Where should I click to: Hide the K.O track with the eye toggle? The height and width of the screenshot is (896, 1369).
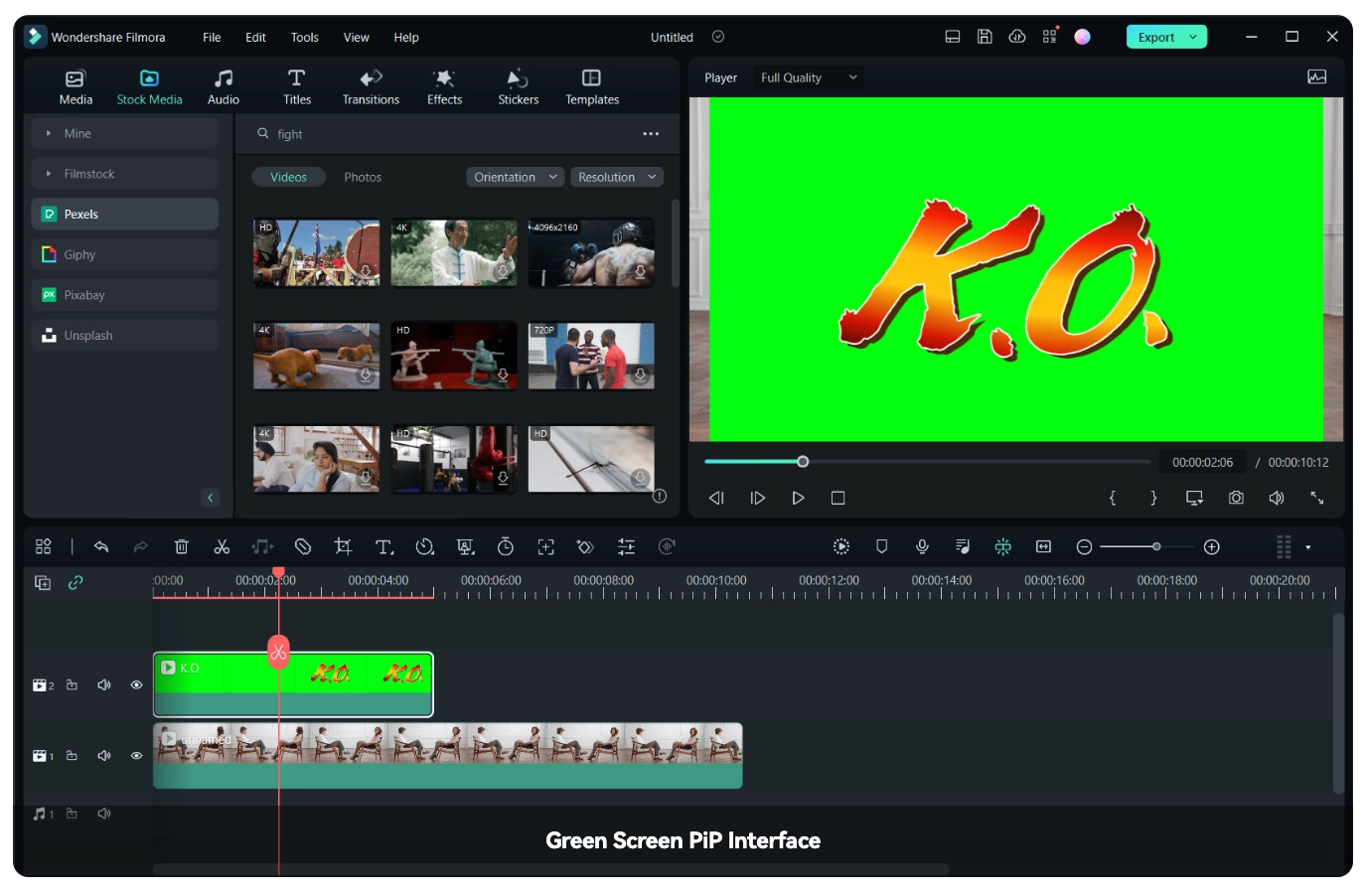click(x=136, y=684)
